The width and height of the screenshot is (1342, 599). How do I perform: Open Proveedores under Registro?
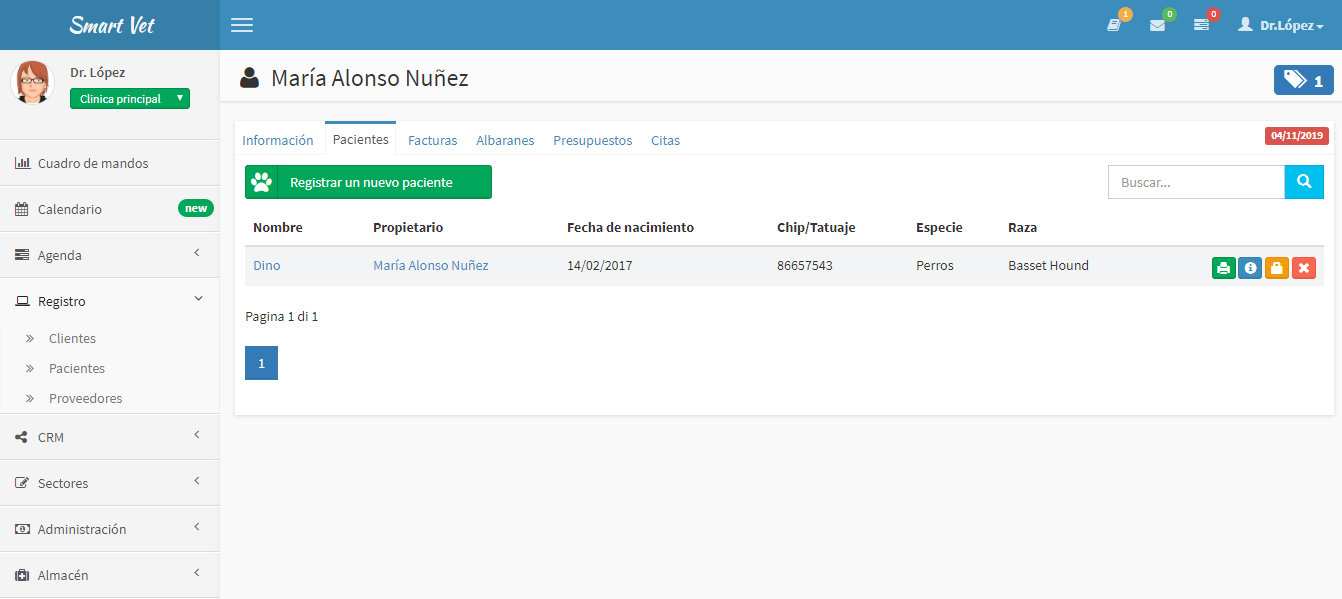[x=86, y=398]
